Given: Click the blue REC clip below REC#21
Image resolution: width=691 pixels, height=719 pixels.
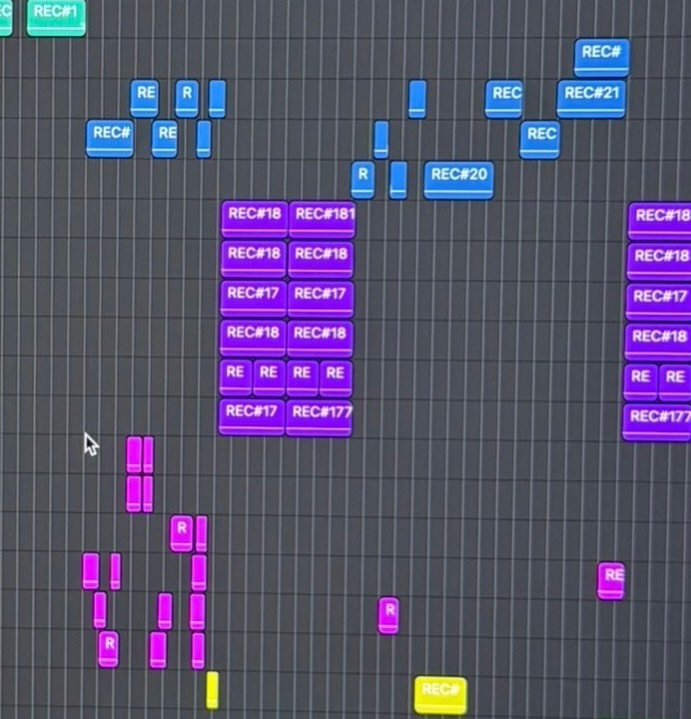Looking at the screenshot, I should (x=540, y=139).
